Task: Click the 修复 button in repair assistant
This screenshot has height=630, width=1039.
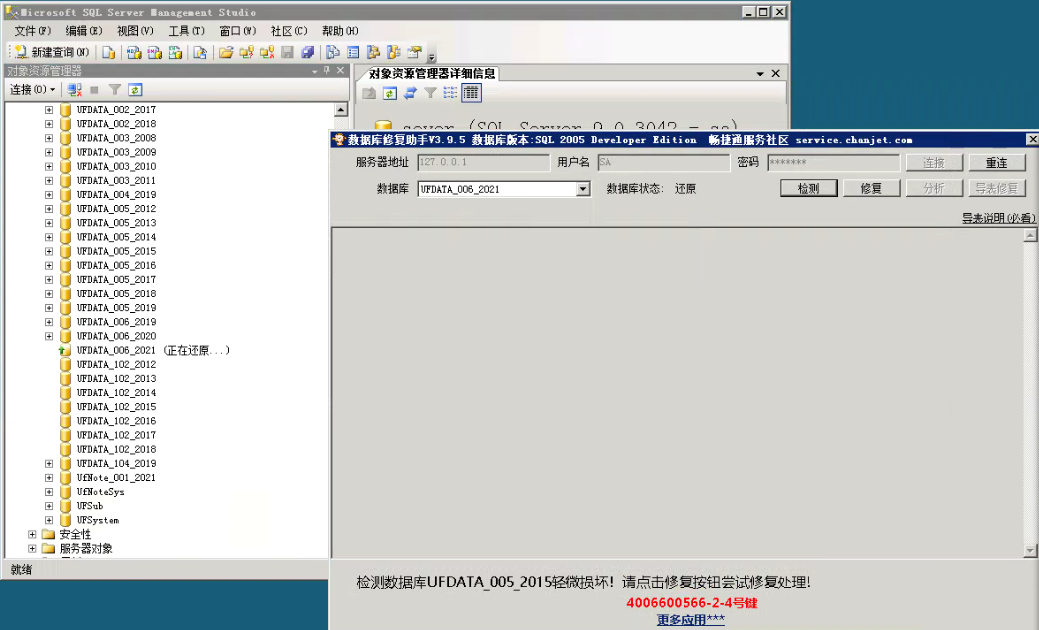Action: [x=871, y=189]
